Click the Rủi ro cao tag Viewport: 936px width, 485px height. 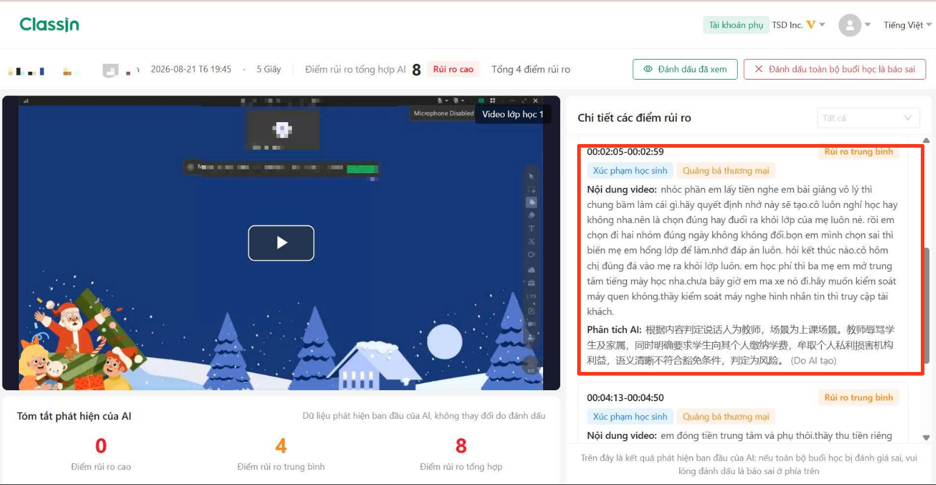pos(453,69)
